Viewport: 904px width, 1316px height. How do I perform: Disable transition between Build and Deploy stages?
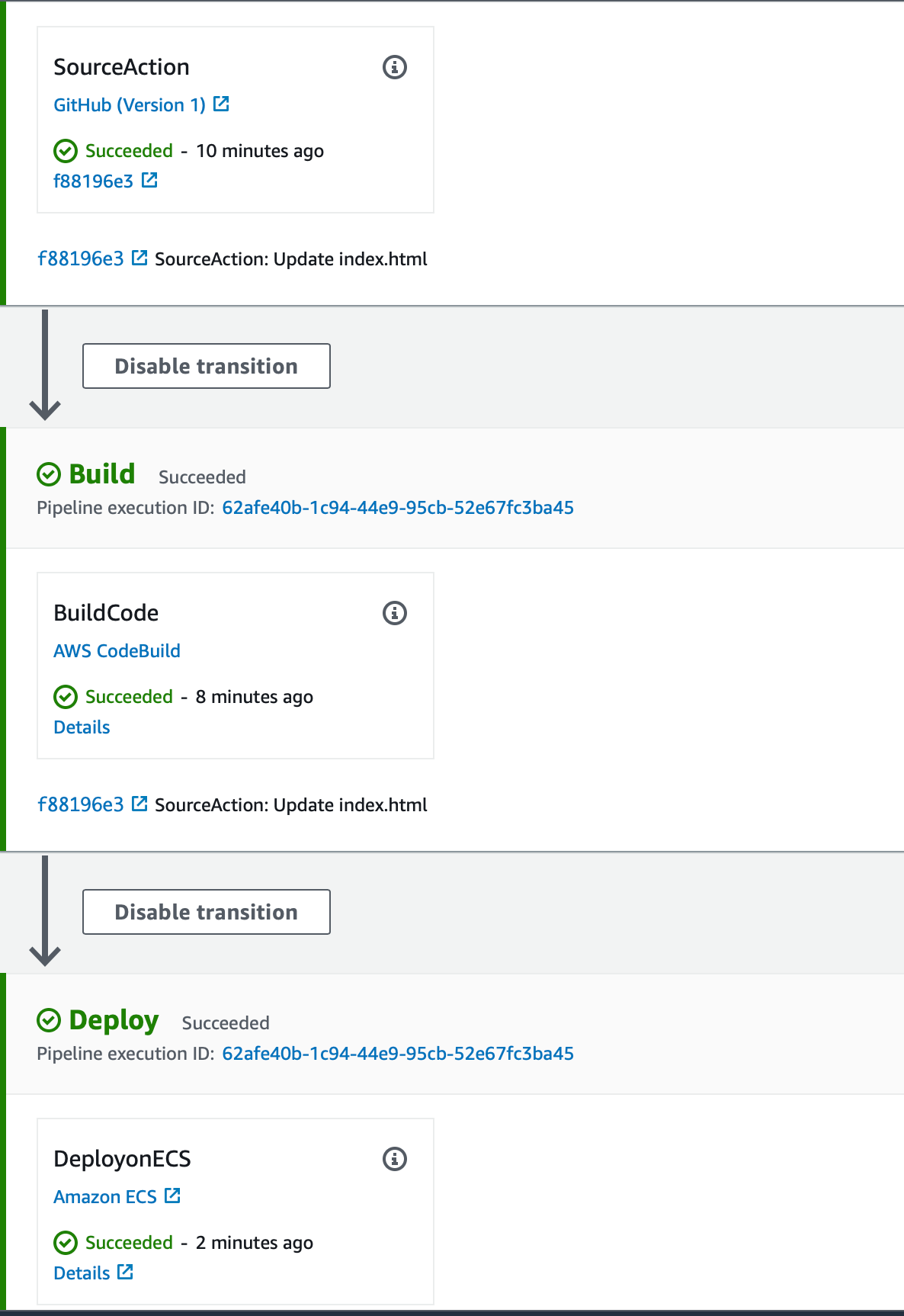206,912
